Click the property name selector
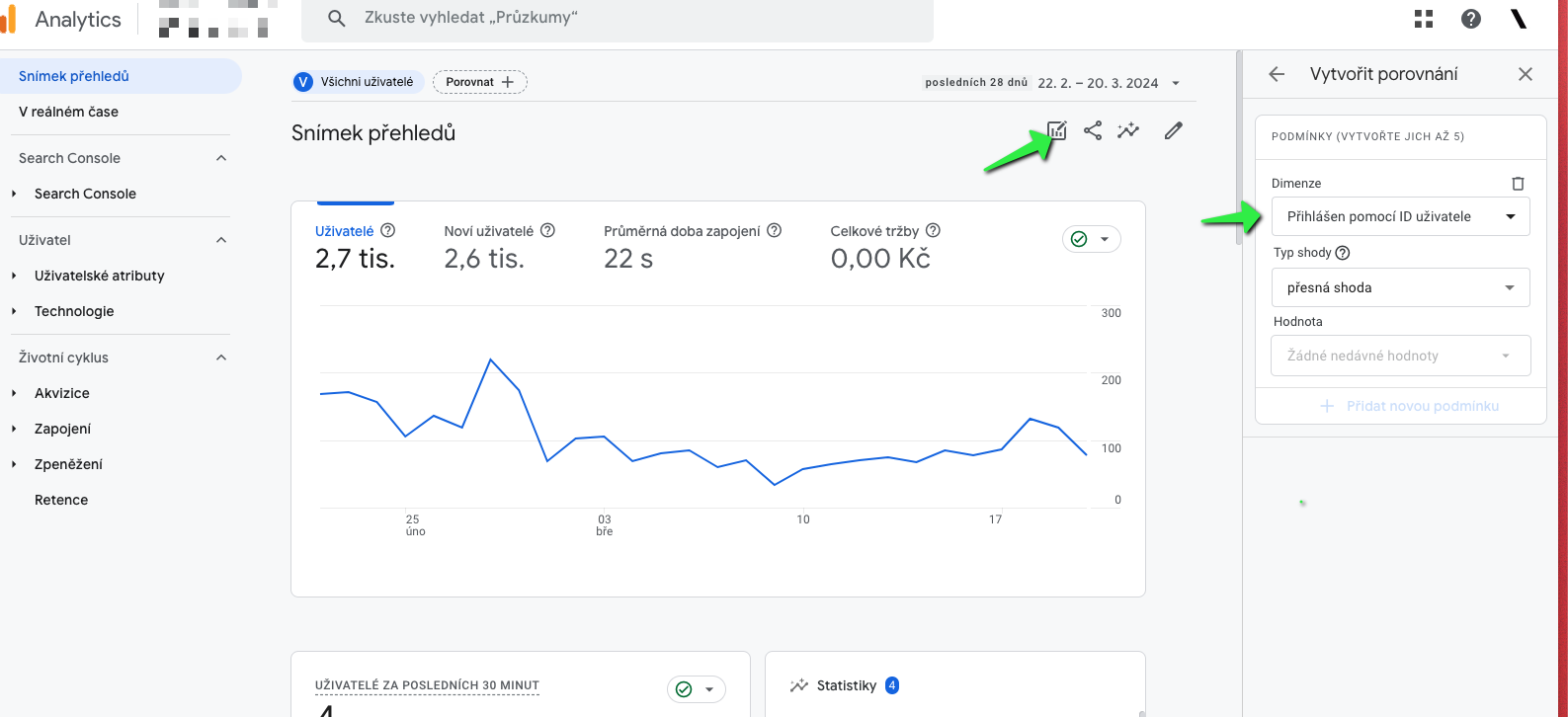Image resolution: width=1568 pixels, height=717 pixels. click(x=217, y=19)
